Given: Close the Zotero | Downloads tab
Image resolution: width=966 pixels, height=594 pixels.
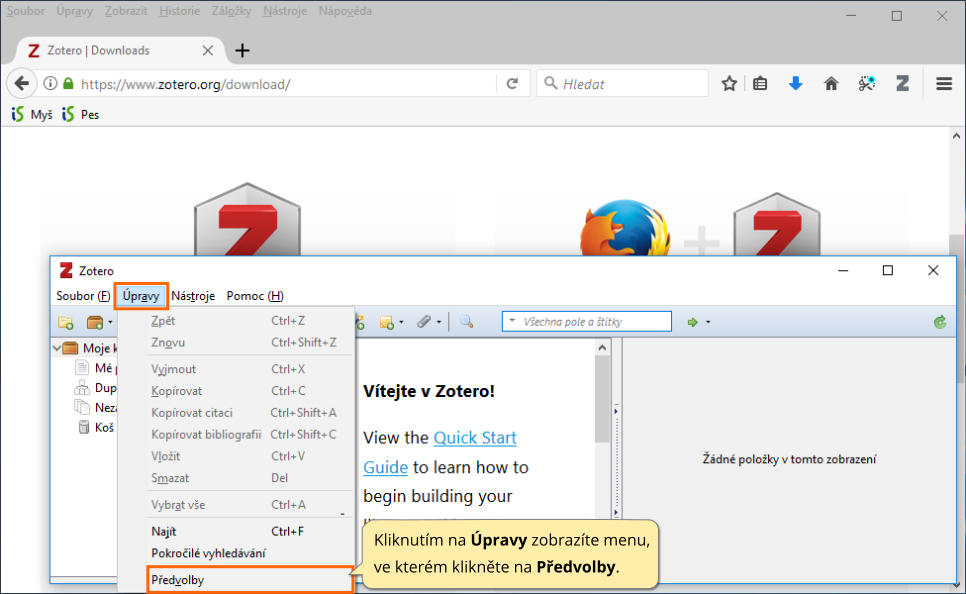Looking at the screenshot, I should point(208,51).
